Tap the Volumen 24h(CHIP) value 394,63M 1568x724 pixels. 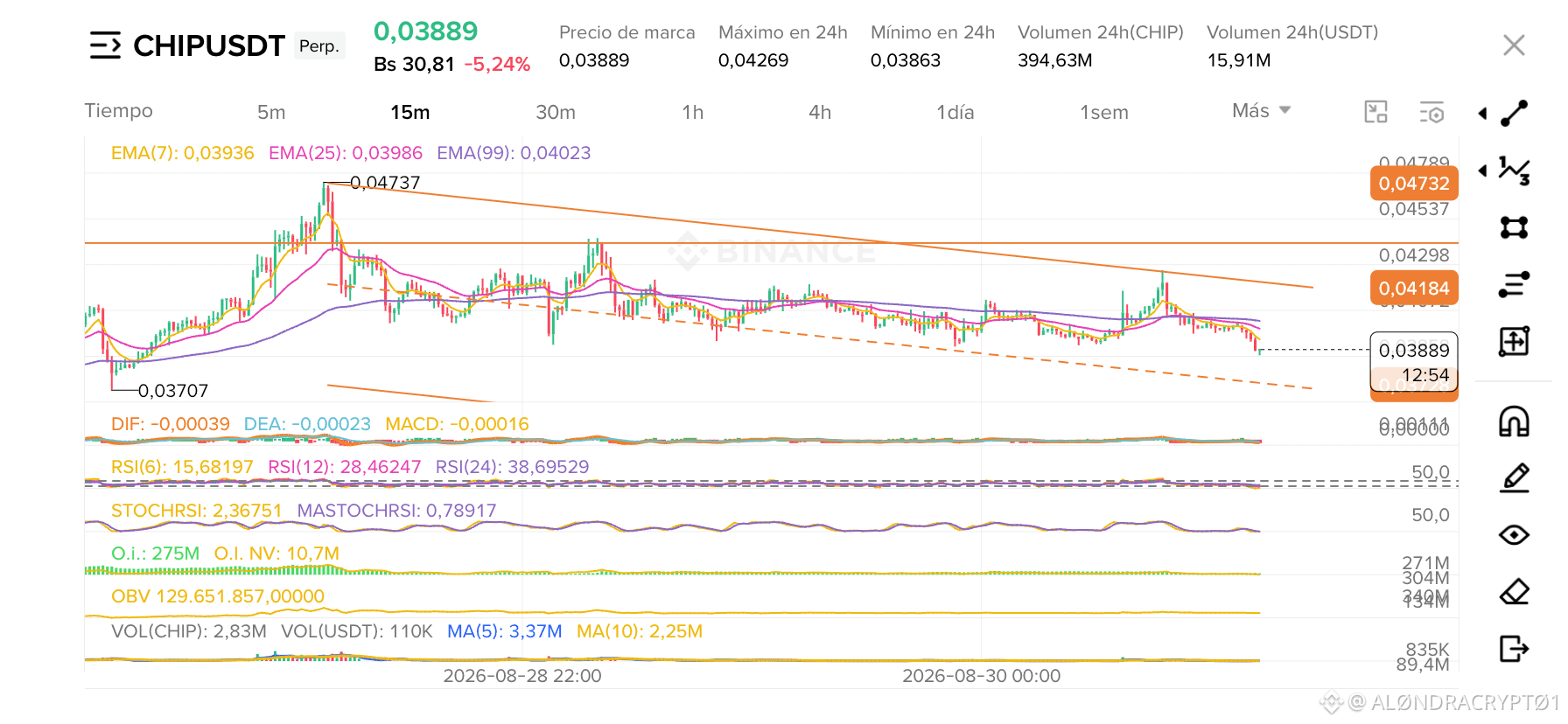coord(1055,60)
